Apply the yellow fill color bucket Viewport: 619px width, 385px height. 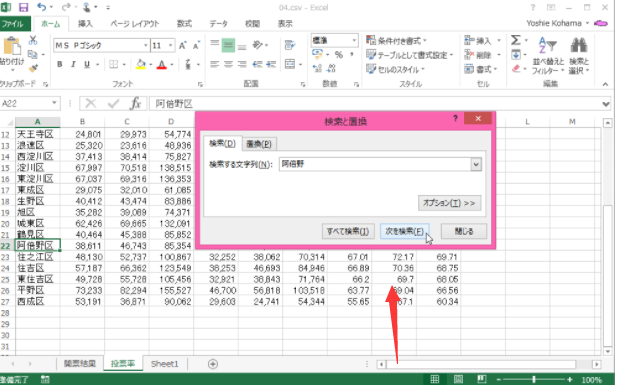coord(141,64)
